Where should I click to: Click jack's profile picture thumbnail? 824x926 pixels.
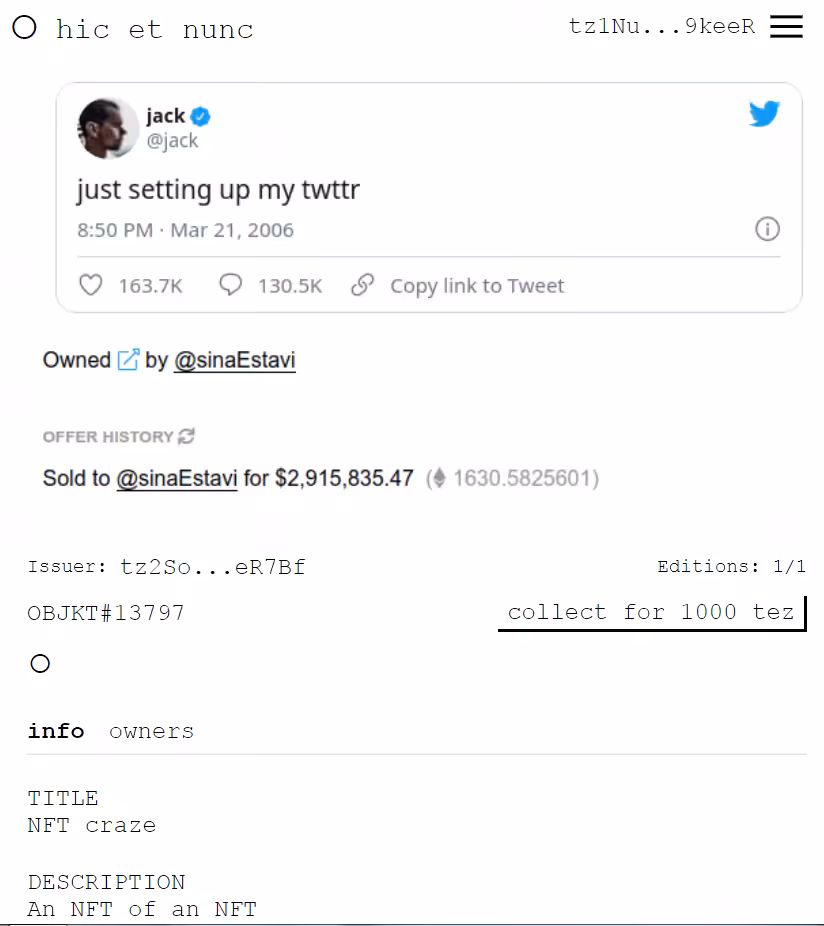pyautogui.click(x=108, y=128)
